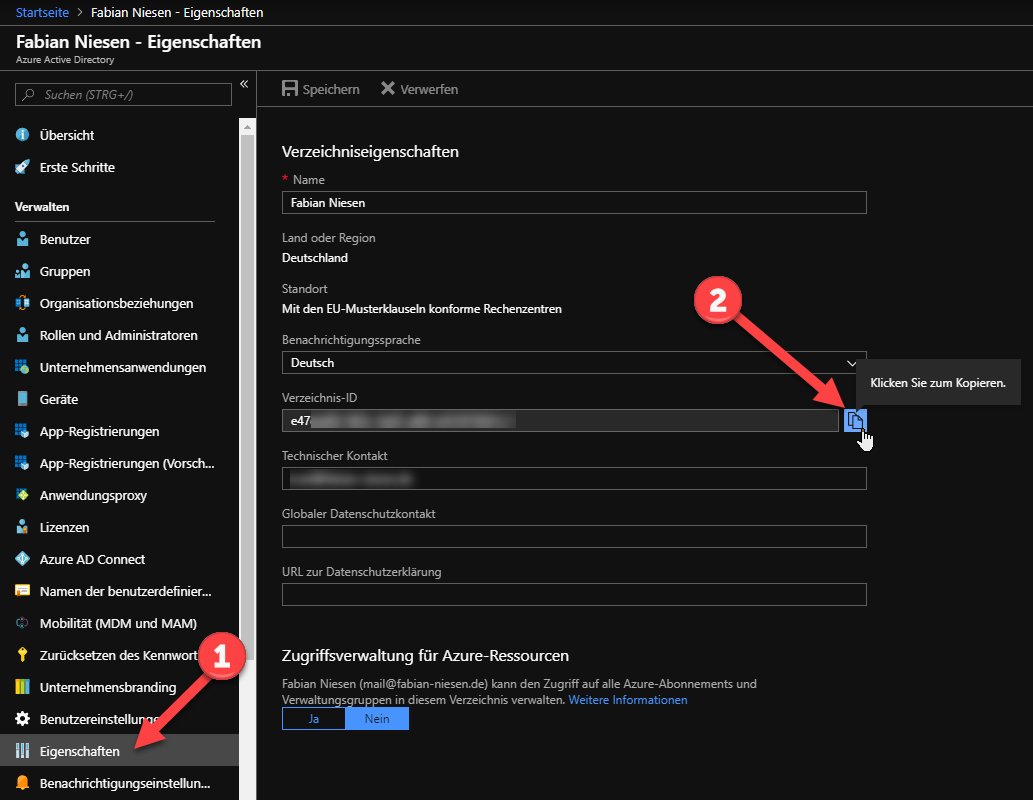Click the Übersicht info icon
Viewport: 1033px width, 800px height.
[22, 134]
